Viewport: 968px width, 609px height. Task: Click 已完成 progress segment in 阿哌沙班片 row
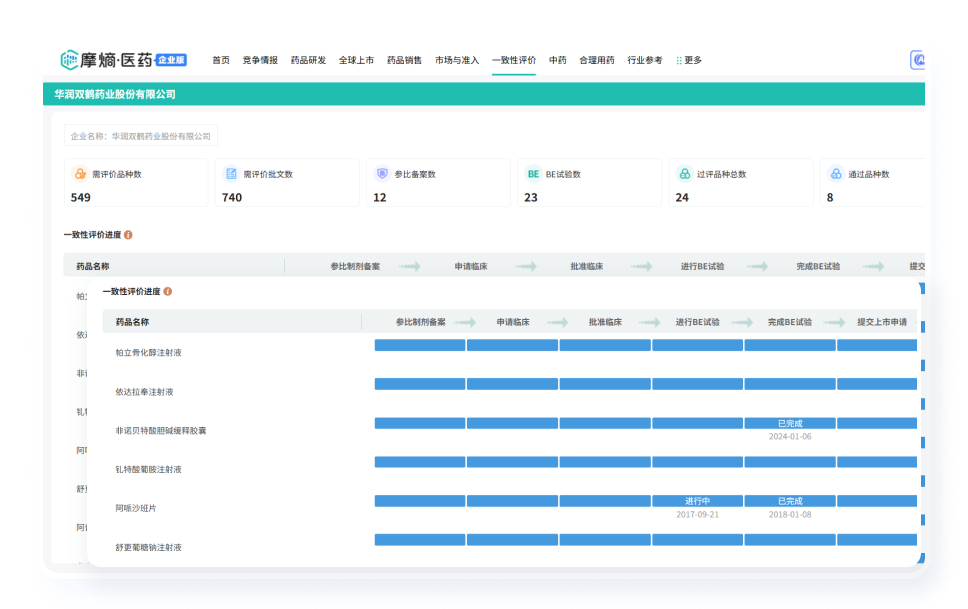[790, 501]
